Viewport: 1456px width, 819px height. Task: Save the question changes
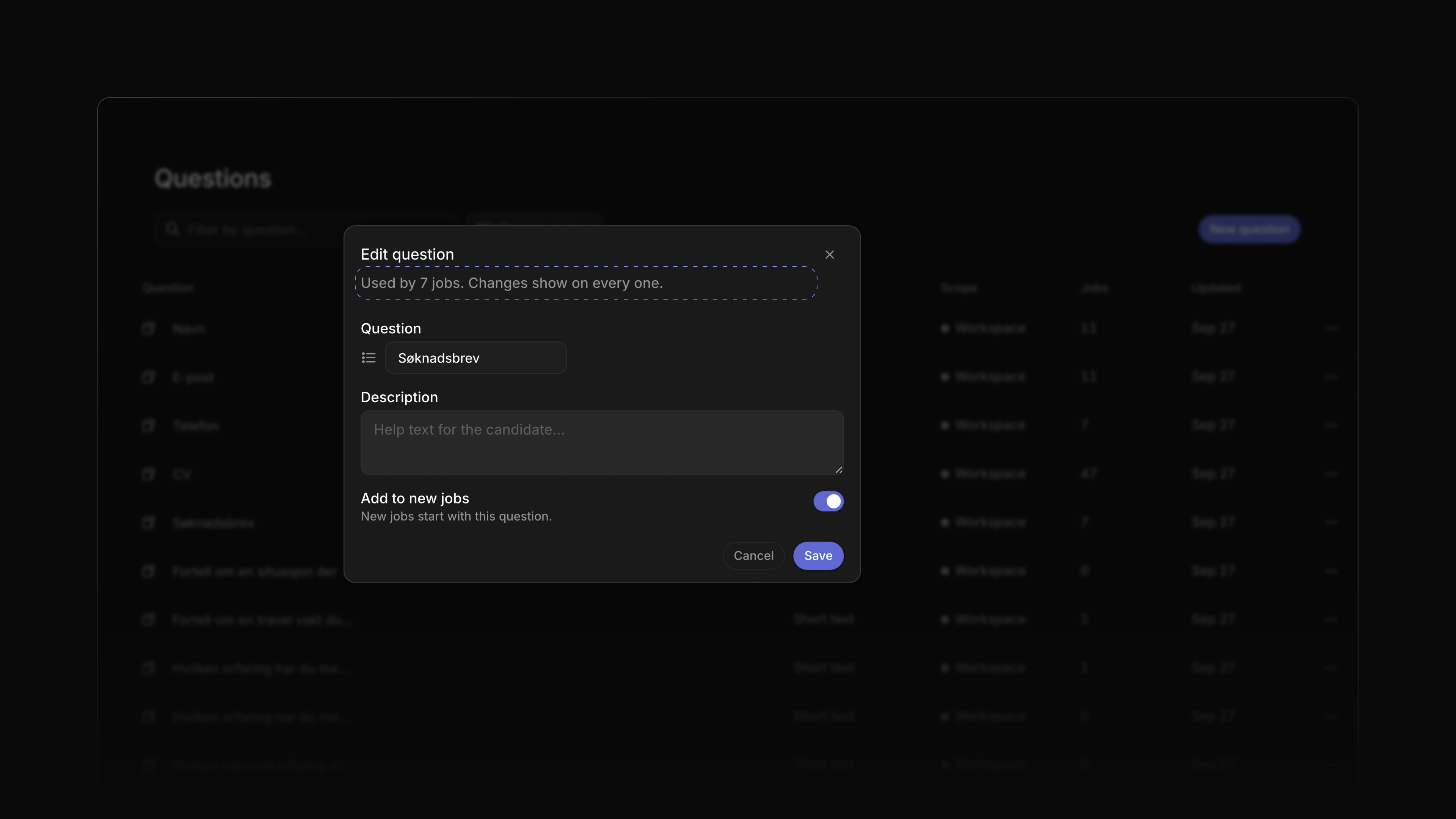(818, 555)
